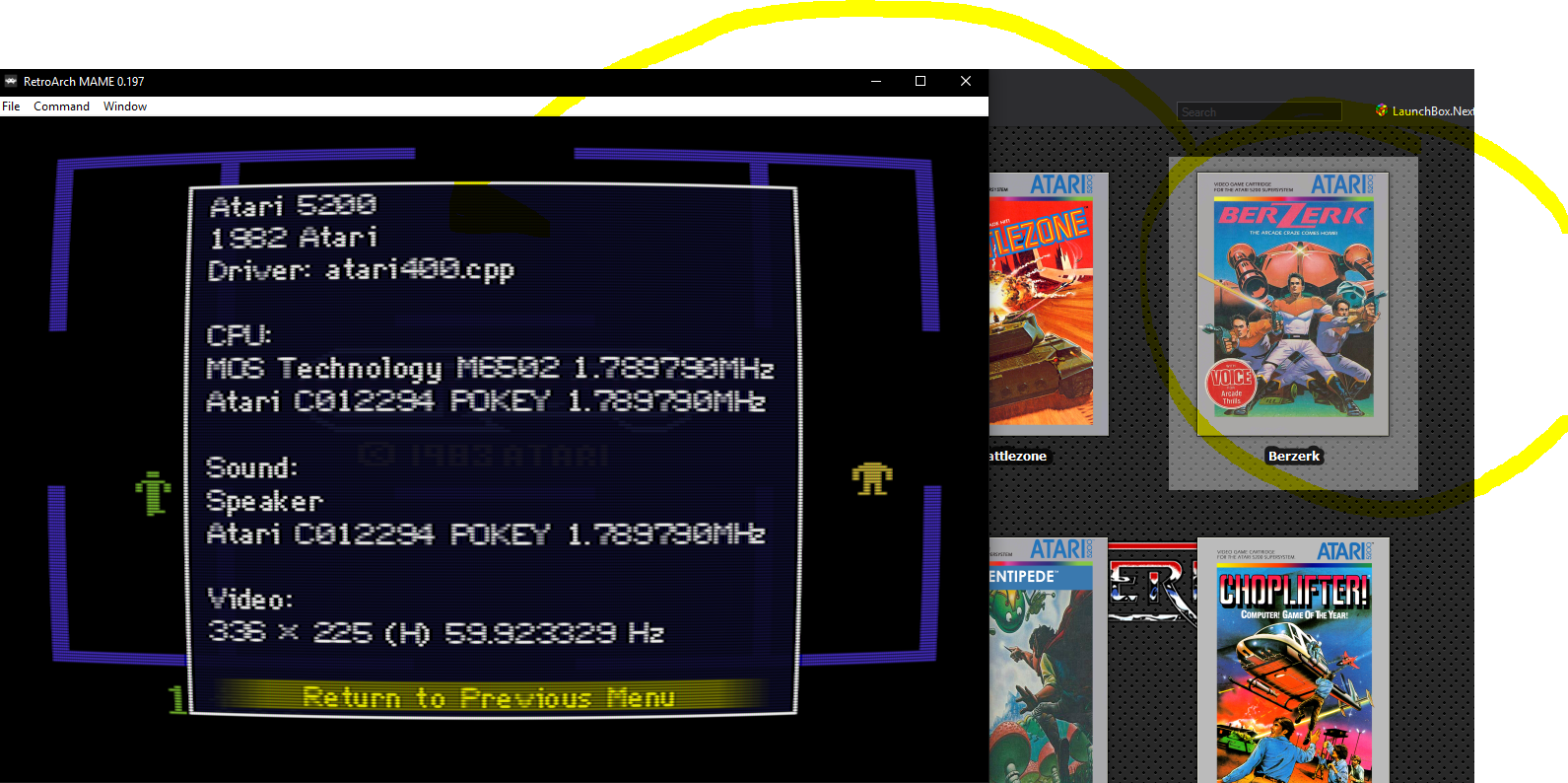Select the Choplifter box art
The width and height of the screenshot is (1568, 783).
coord(1293,660)
